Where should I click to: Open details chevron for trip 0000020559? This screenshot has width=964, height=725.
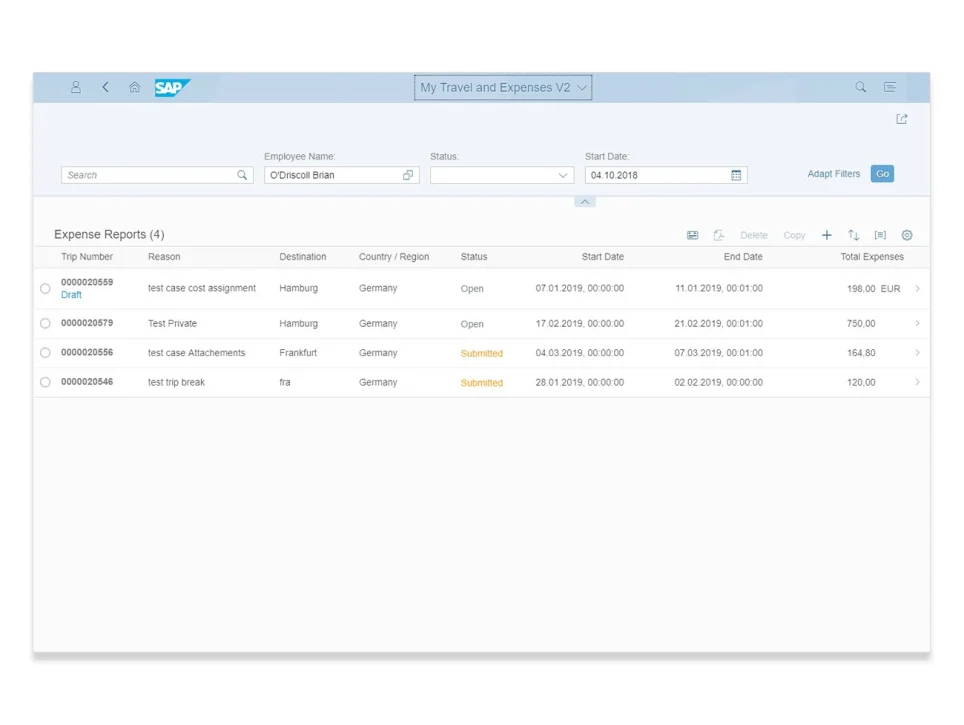click(917, 288)
